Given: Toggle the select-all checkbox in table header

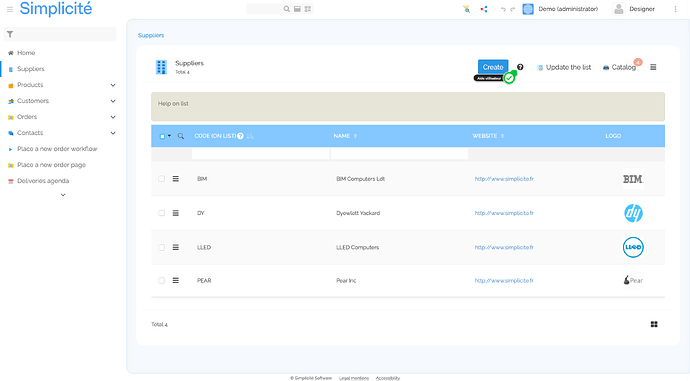Looking at the screenshot, I should tap(162, 136).
